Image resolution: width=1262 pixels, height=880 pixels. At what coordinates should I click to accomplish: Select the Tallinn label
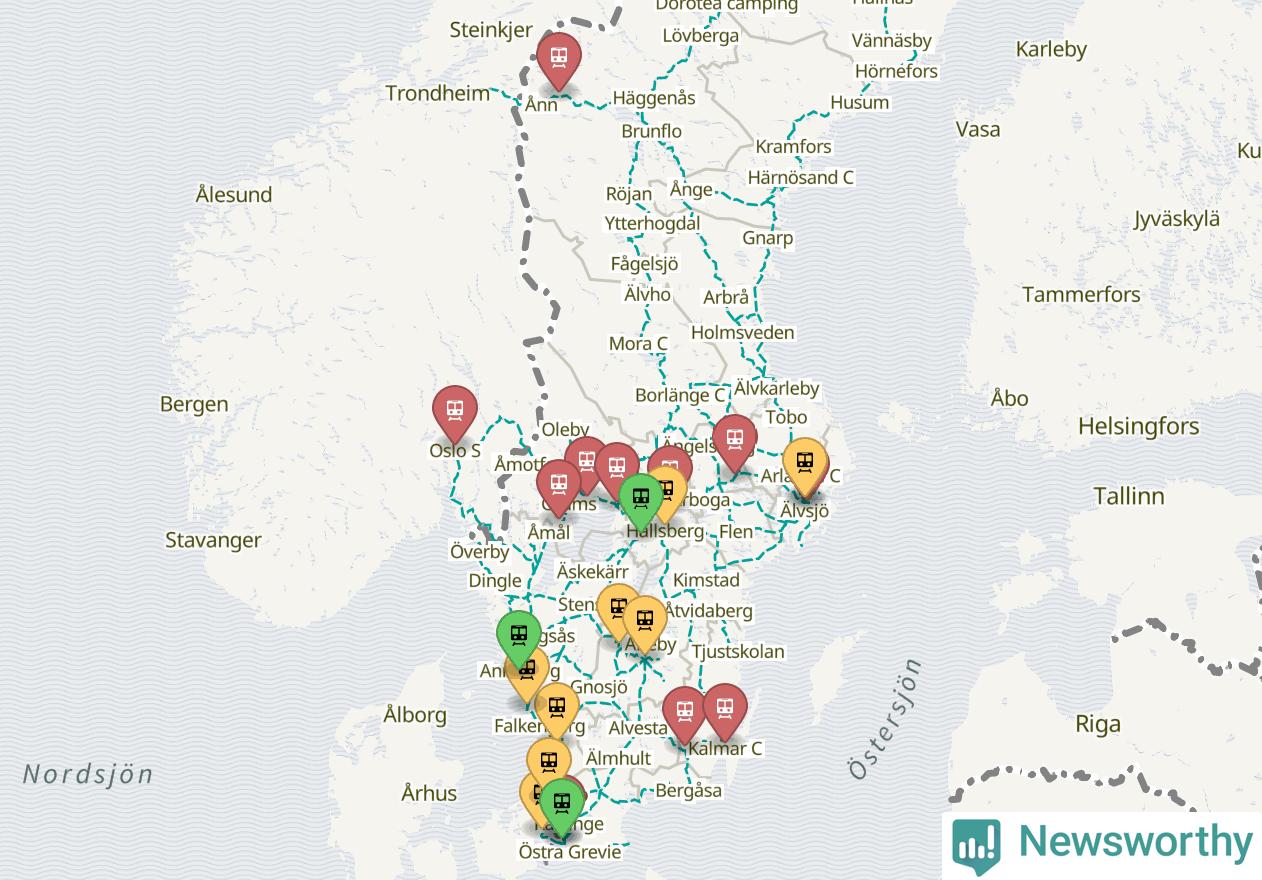(1128, 496)
